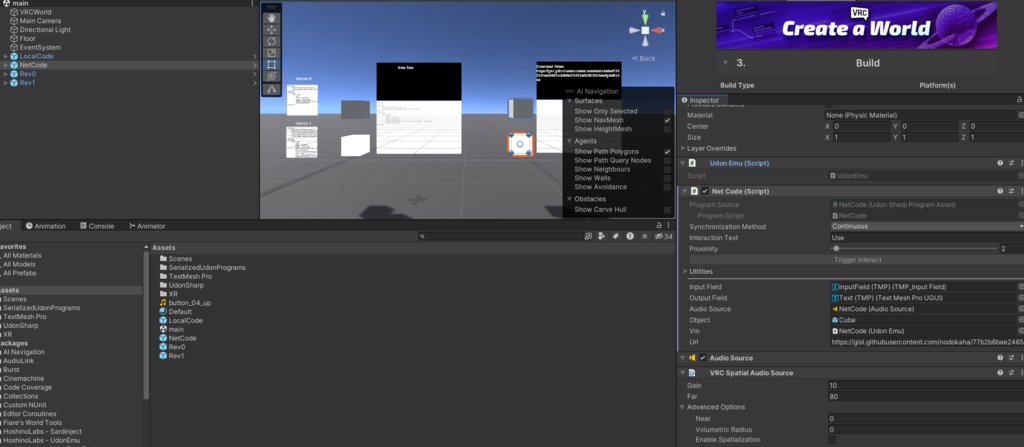Toggle hidden packages visibility showing 34
Screen dimensions: 1024x447
(x=664, y=236)
